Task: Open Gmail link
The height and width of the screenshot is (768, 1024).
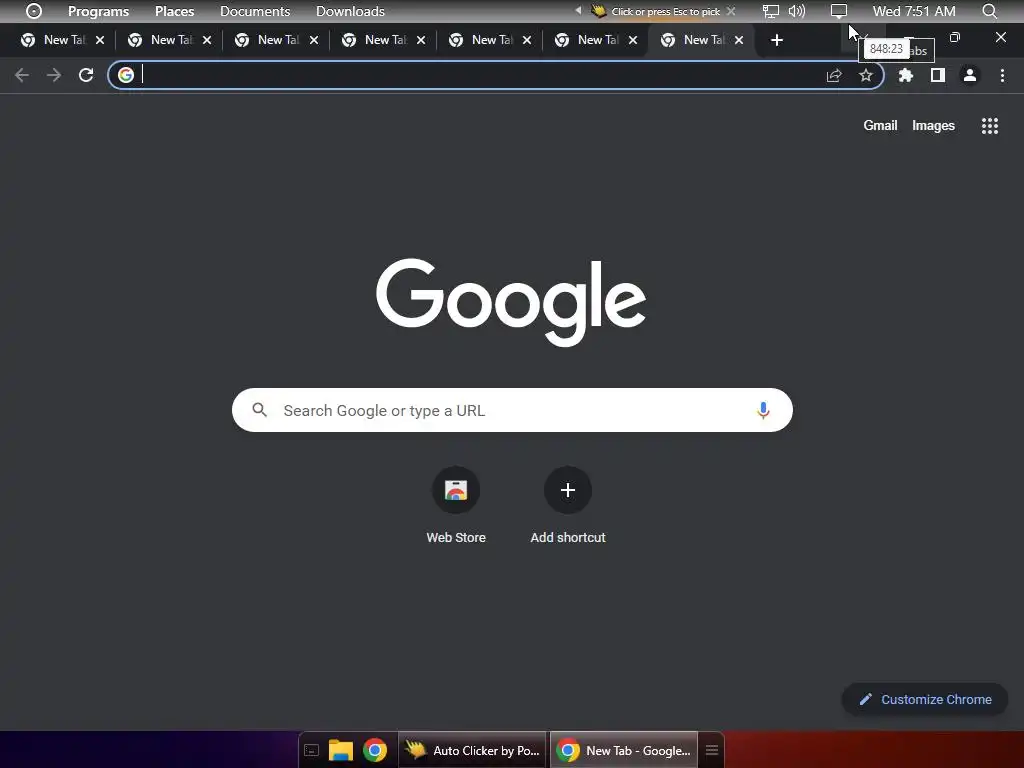Action: click(x=880, y=125)
